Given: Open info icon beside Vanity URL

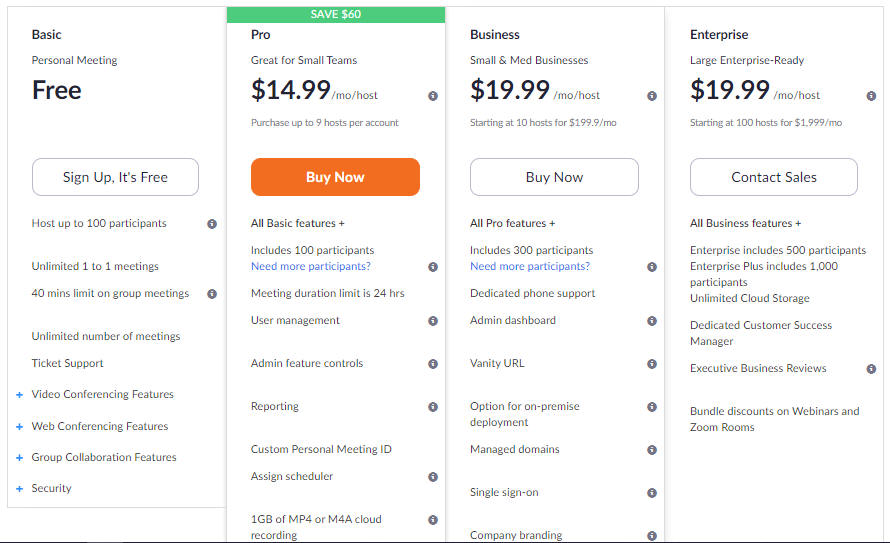Looking at the screenshot, I should (x=652, y=364).
